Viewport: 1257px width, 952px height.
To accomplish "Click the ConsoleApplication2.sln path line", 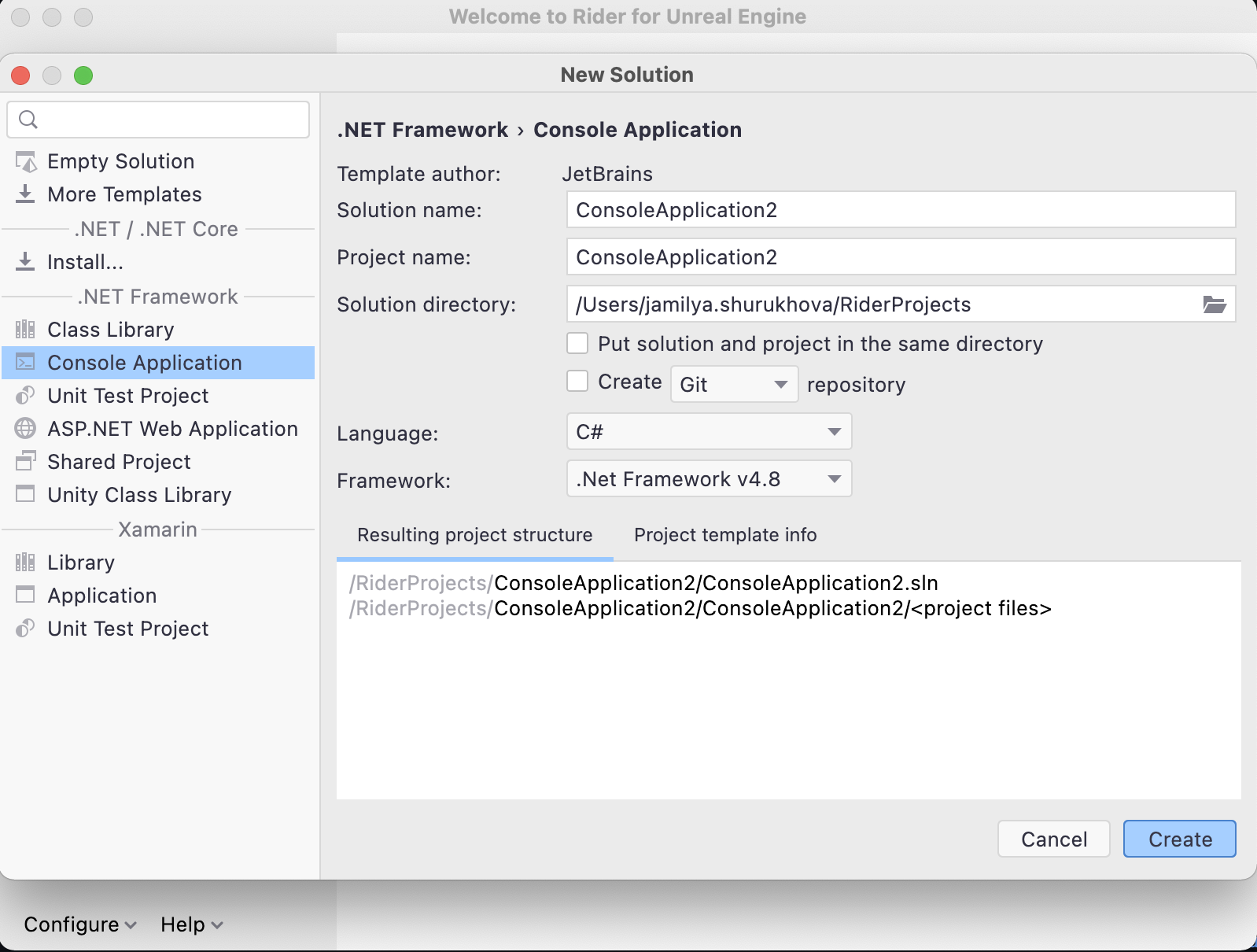I will 643,583.
